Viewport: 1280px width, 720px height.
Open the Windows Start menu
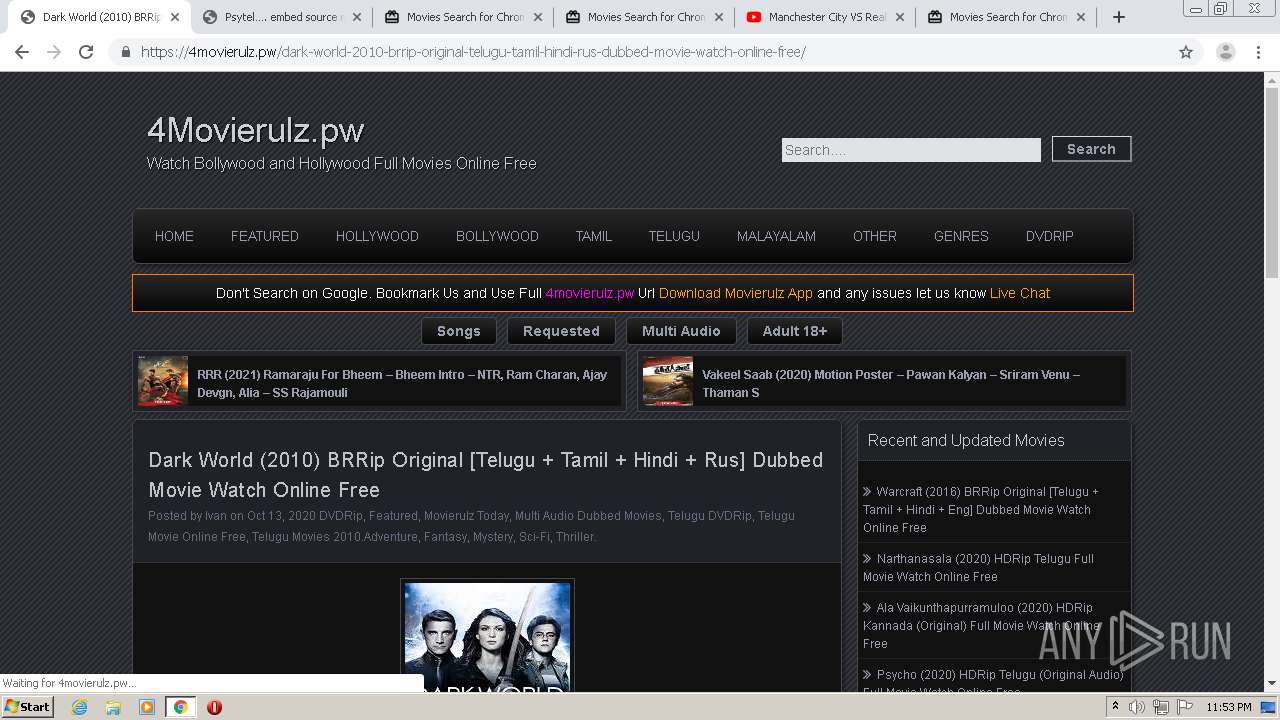click(x=27, y=707)
